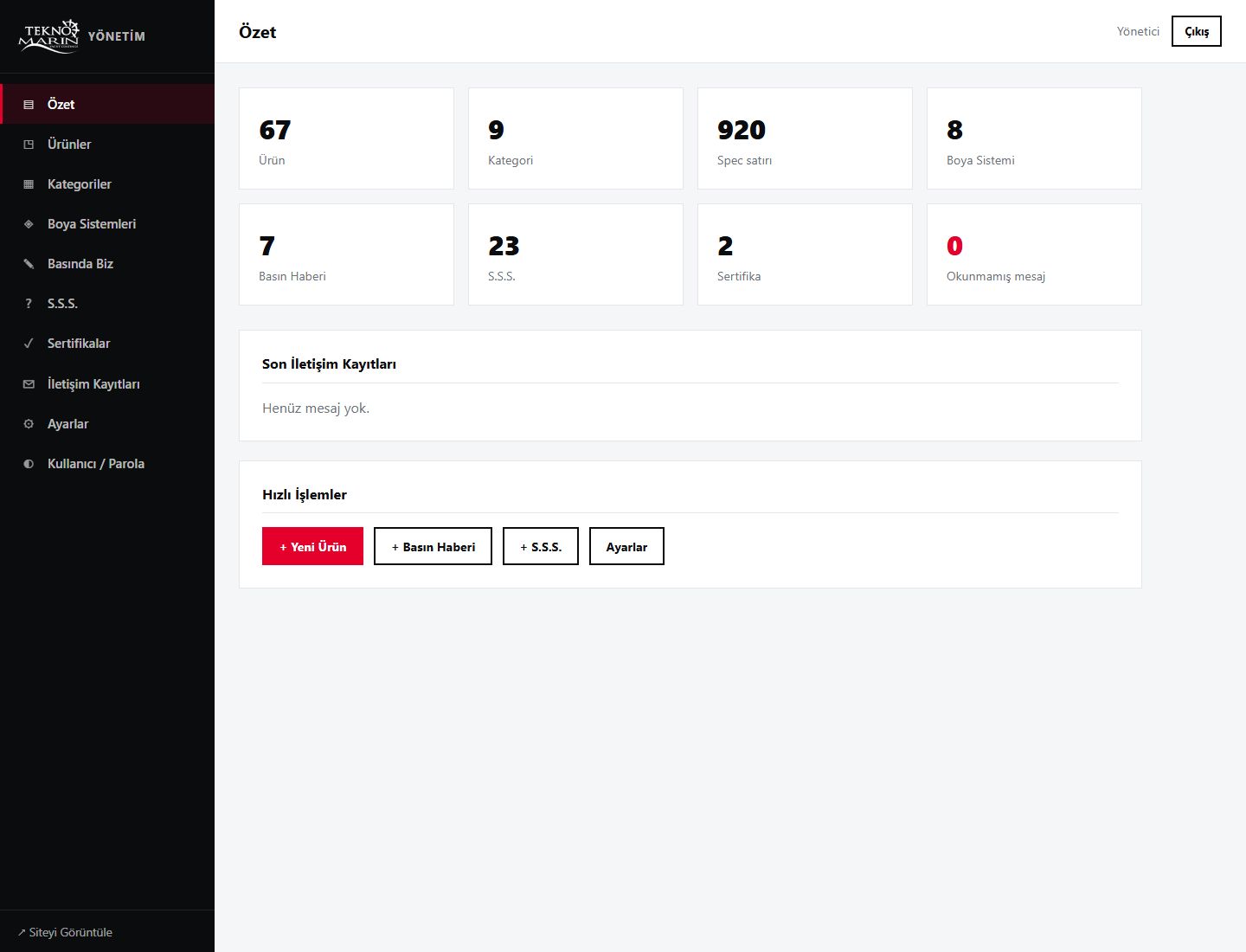Click the Boya Sistemleri diamond icon
1246x952 pixels.
tap(29, 224)
